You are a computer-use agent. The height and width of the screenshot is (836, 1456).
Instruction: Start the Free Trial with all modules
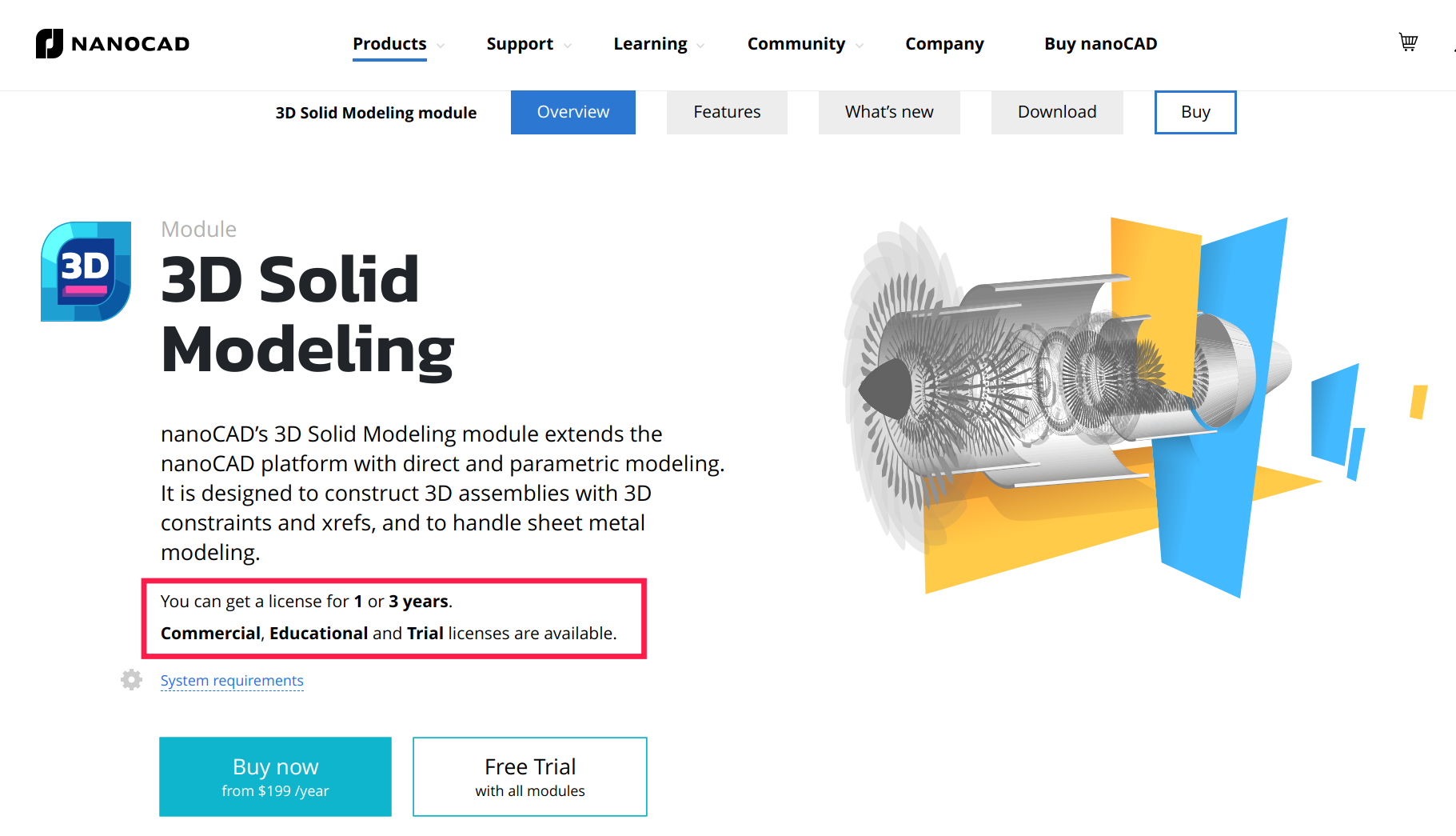(529, 777)
